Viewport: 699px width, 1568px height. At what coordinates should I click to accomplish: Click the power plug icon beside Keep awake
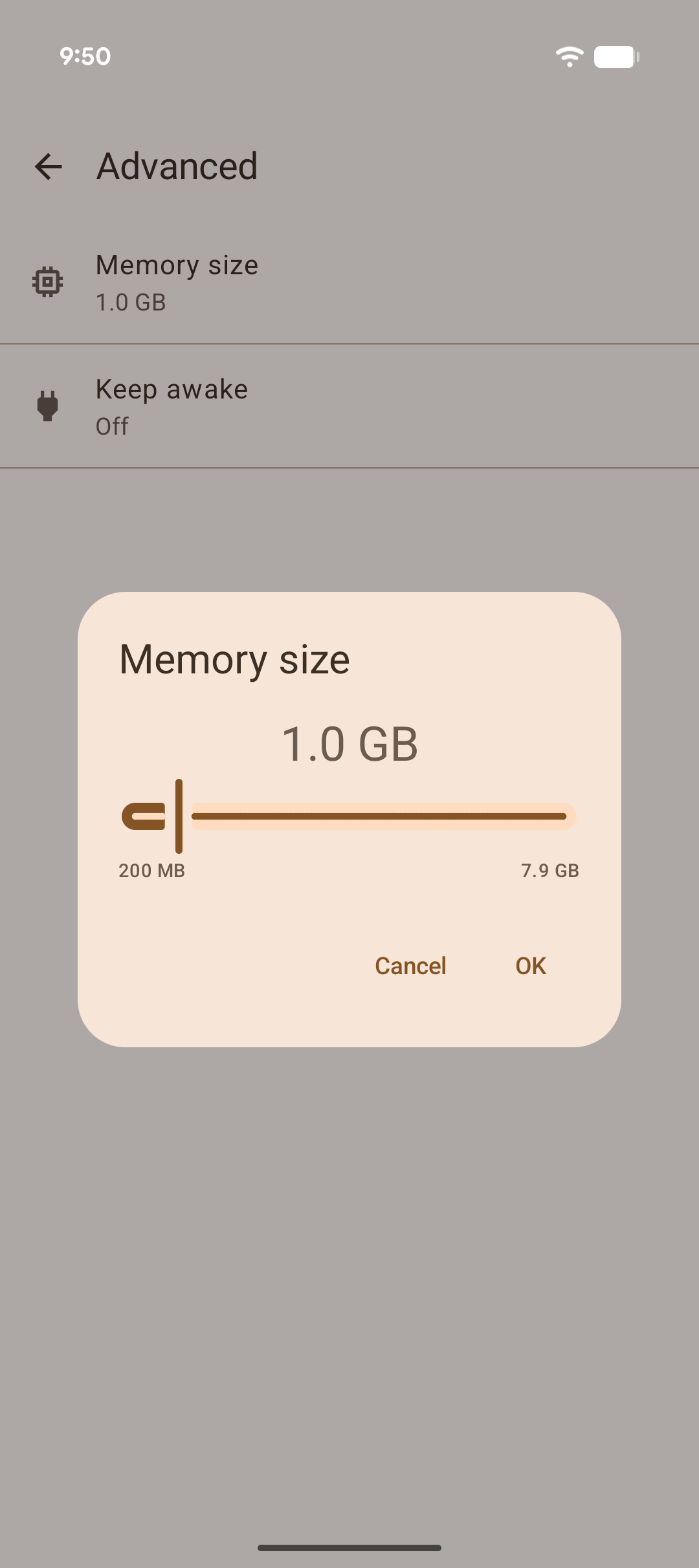(46, 406)
